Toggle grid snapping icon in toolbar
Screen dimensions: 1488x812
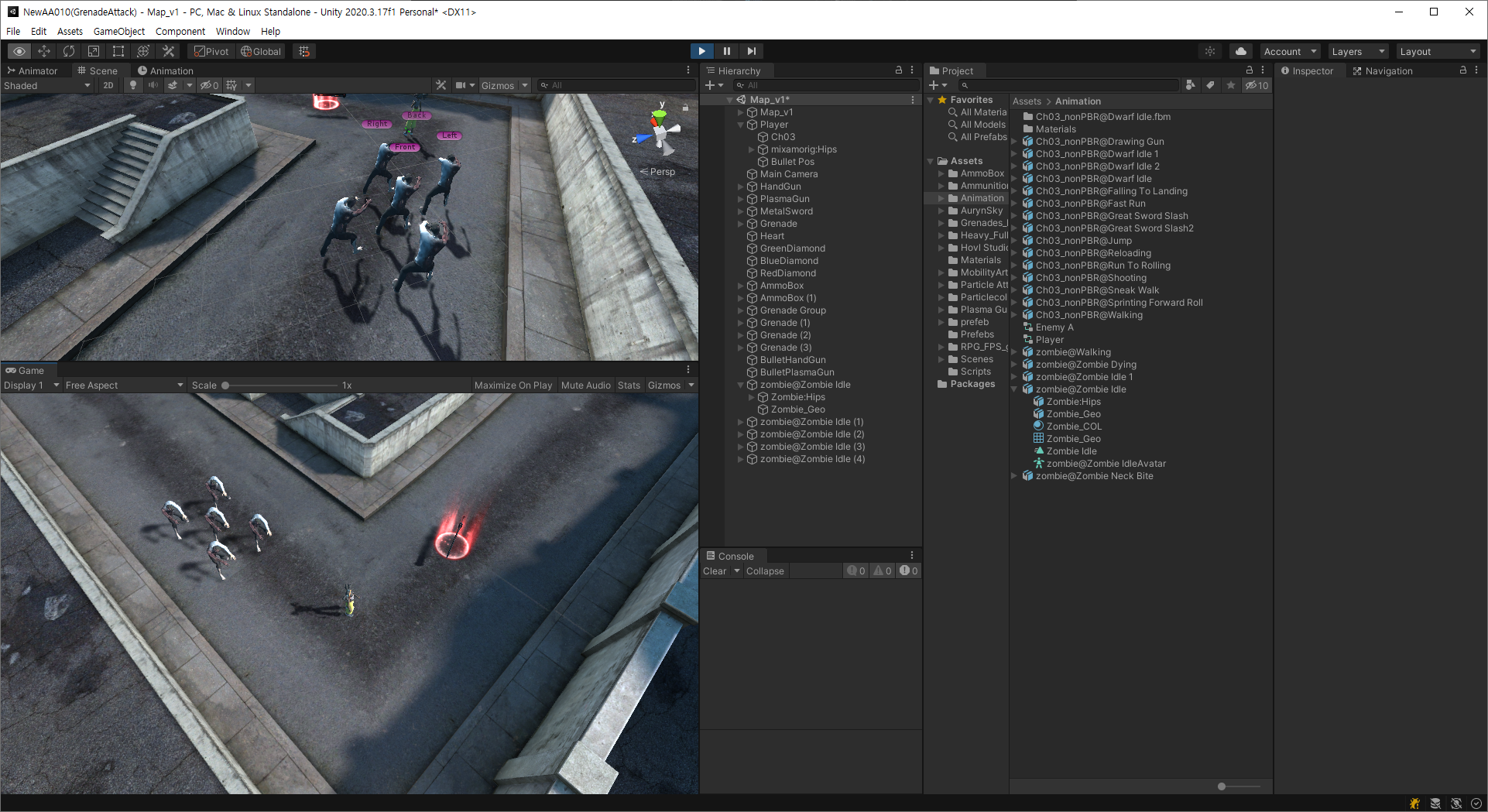point(304,51)
